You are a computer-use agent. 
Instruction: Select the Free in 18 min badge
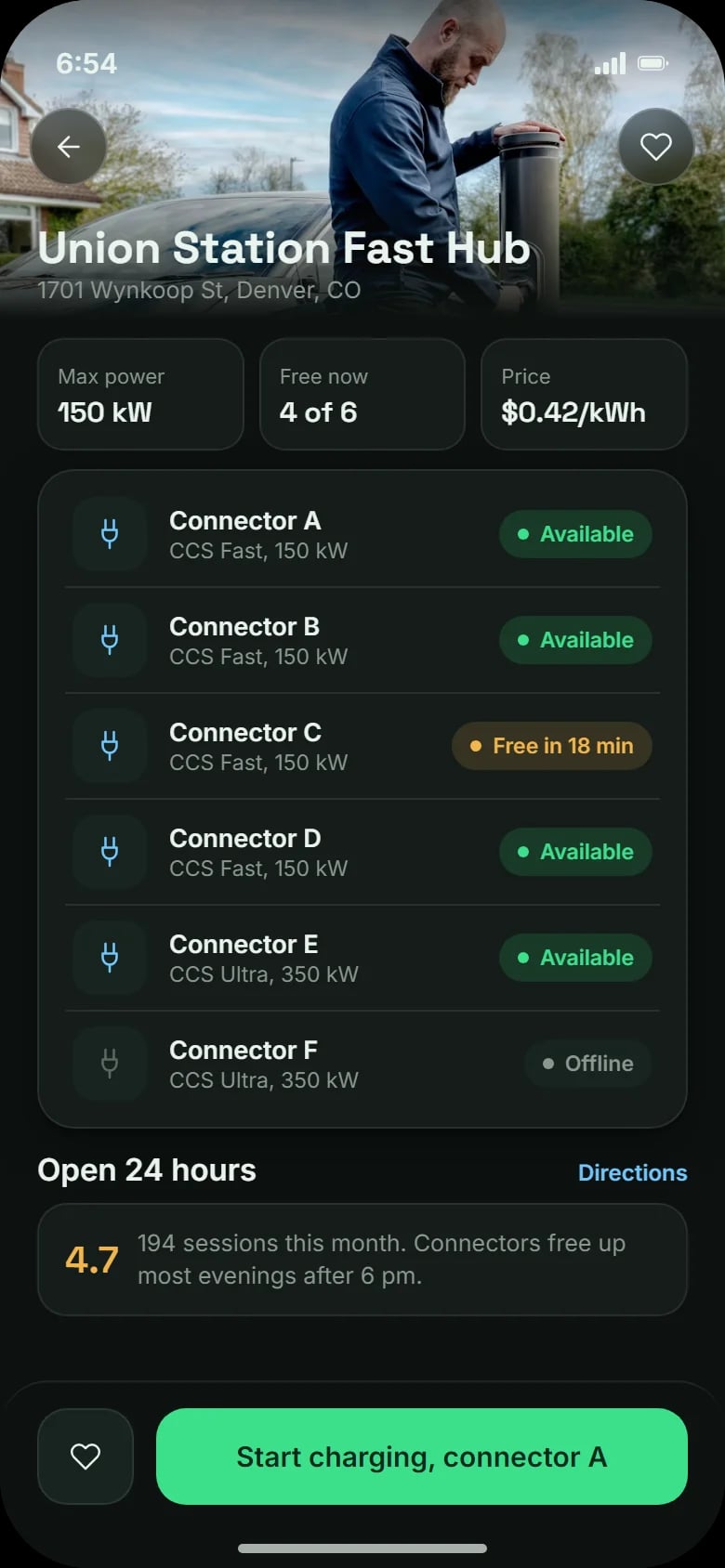point(552,746)
